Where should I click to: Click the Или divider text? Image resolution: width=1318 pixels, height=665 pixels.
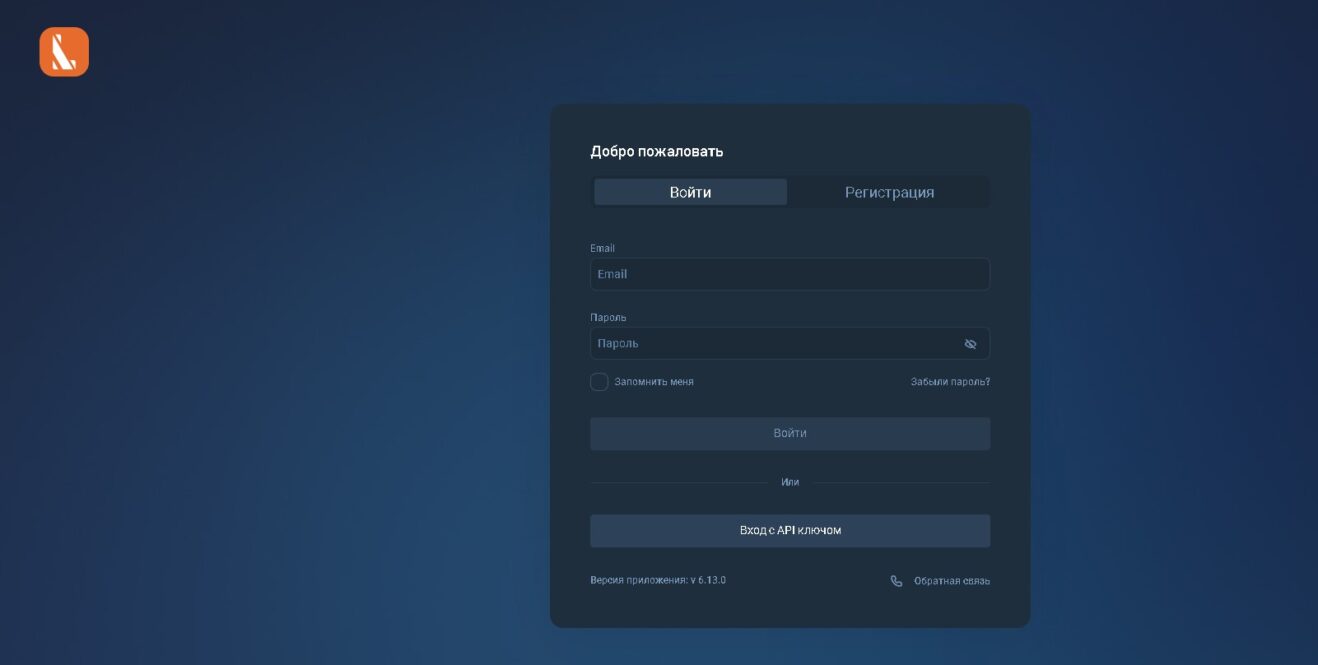tap(790, 482)
